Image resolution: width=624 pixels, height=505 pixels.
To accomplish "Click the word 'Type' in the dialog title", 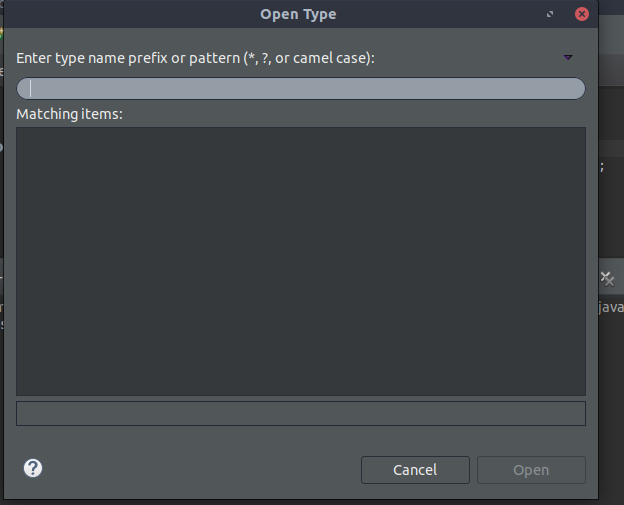I will coord(319,14).
